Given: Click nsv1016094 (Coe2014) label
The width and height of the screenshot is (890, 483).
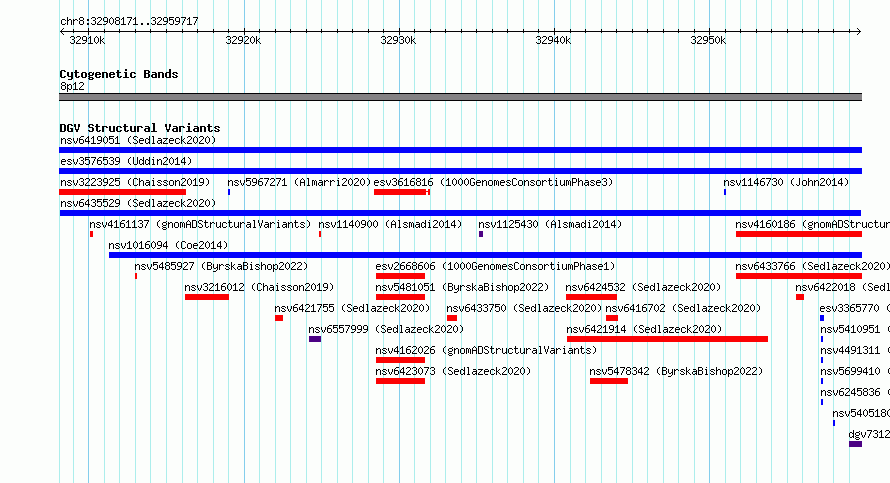Looking at the screenshot, I should point(168,245).
